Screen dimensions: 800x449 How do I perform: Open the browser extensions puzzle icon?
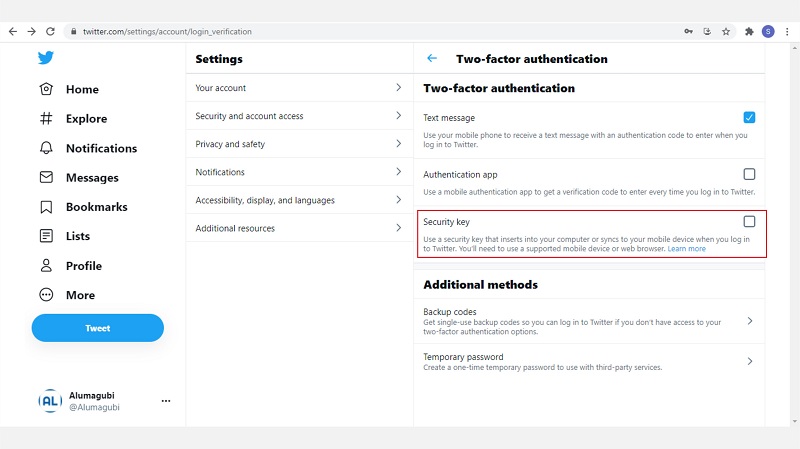[x=749, y=32]
